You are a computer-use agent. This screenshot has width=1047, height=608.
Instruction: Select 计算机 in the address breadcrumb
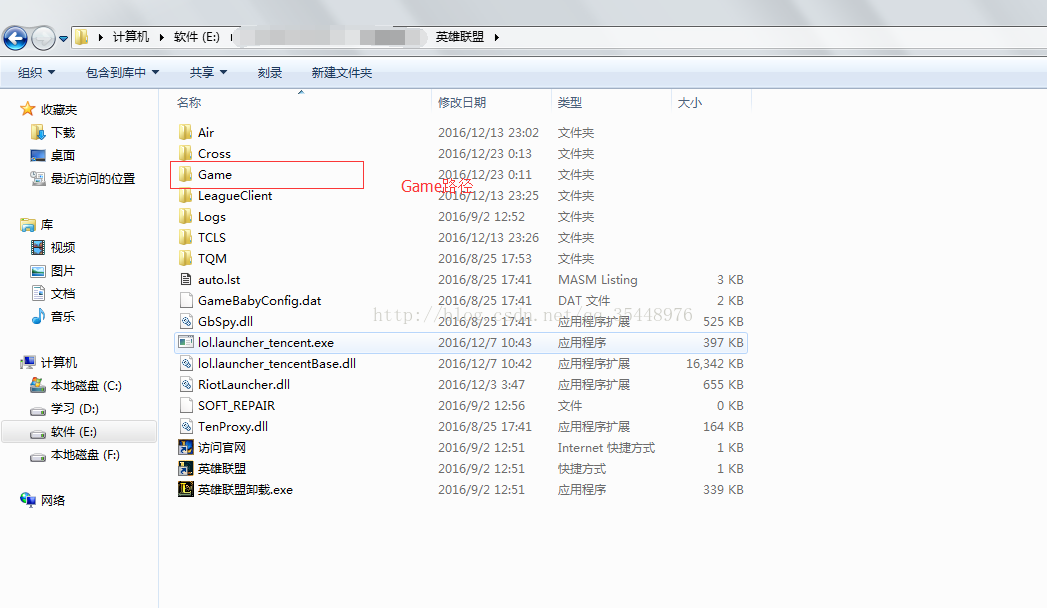coord(131,37)
